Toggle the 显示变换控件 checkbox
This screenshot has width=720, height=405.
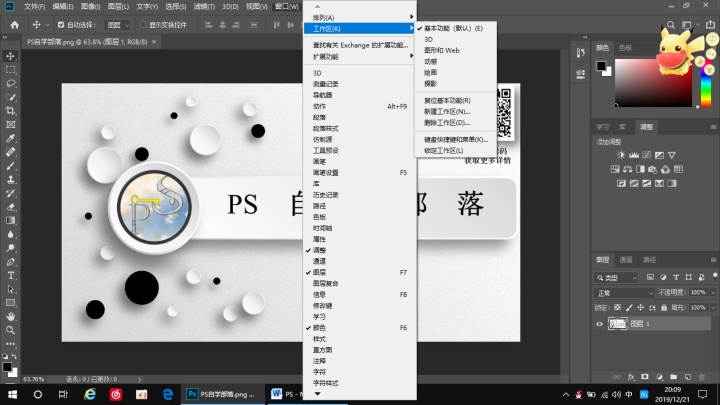pos(143,25)
